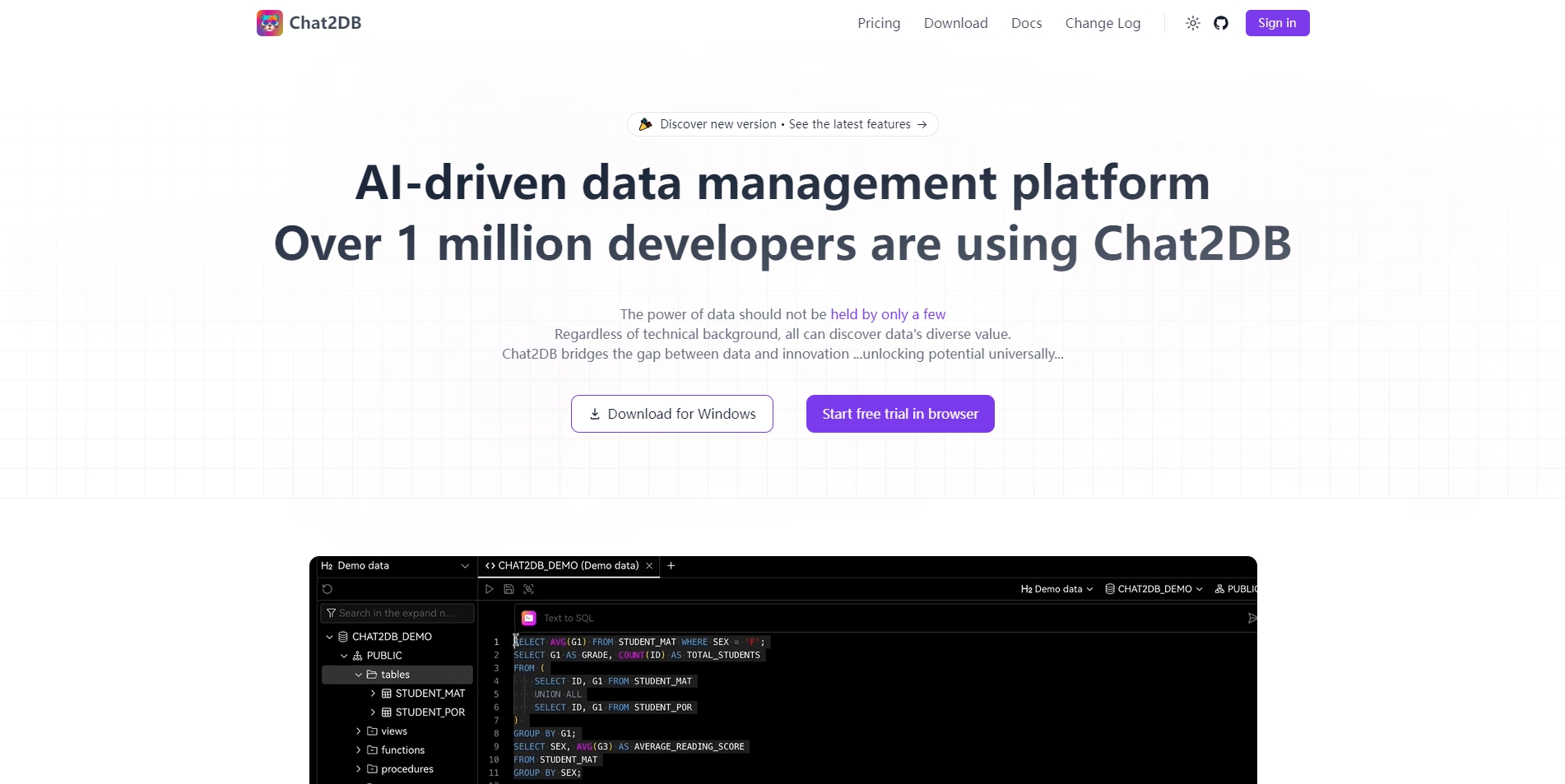Toggle the light/dark theme sun icon

(1192, 23)
